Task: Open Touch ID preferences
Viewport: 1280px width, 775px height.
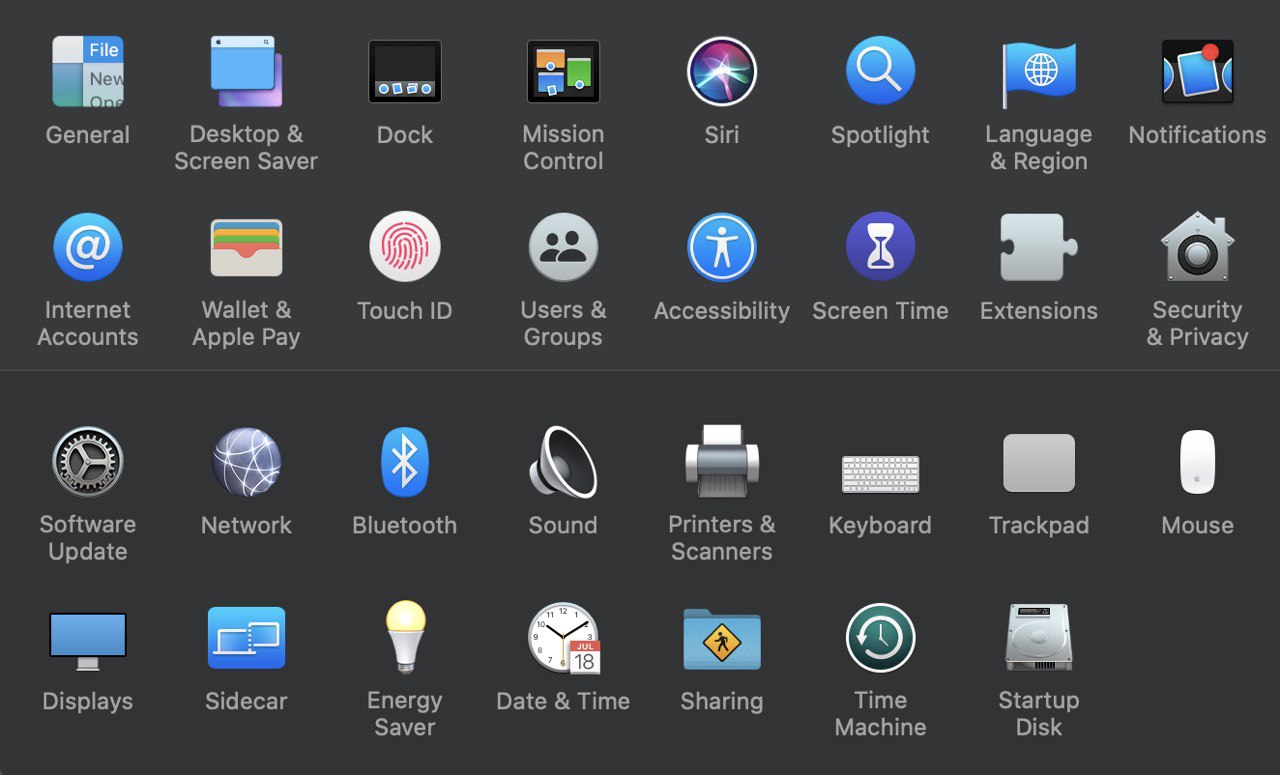Action: coord(405,247)
